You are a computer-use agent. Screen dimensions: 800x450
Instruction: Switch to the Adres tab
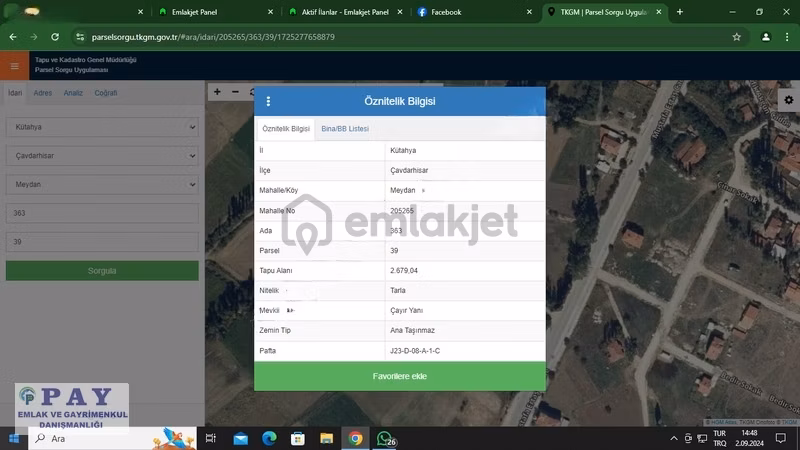pos(43,93)
